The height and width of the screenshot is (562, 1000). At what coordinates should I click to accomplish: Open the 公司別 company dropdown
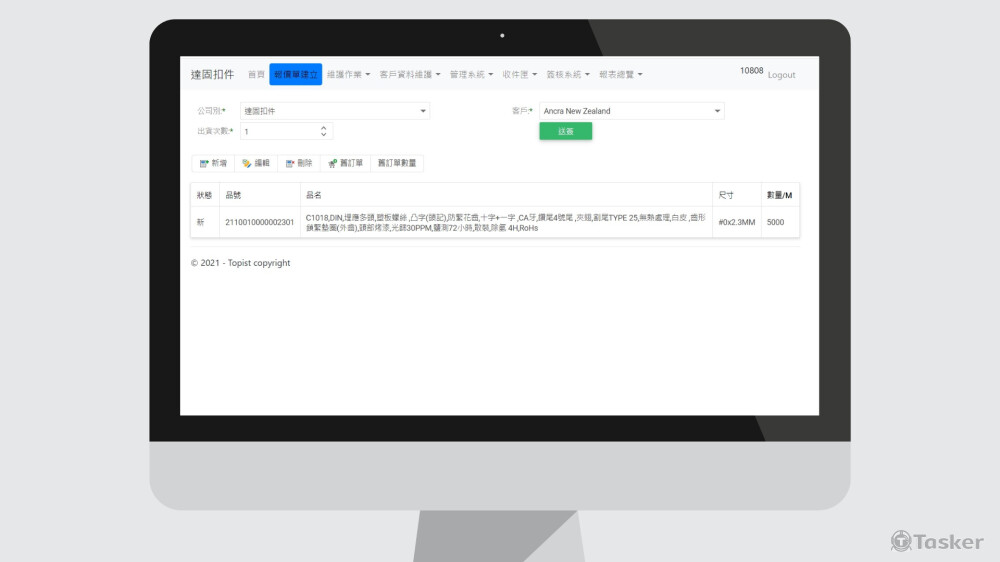[x=335, y=111]
